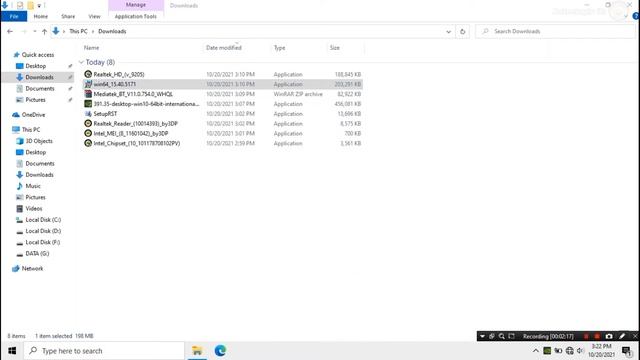Open Documents under This PC
The width and height of the screenshot is (640, 360).
pyautogui.click(x=40, y=164)
